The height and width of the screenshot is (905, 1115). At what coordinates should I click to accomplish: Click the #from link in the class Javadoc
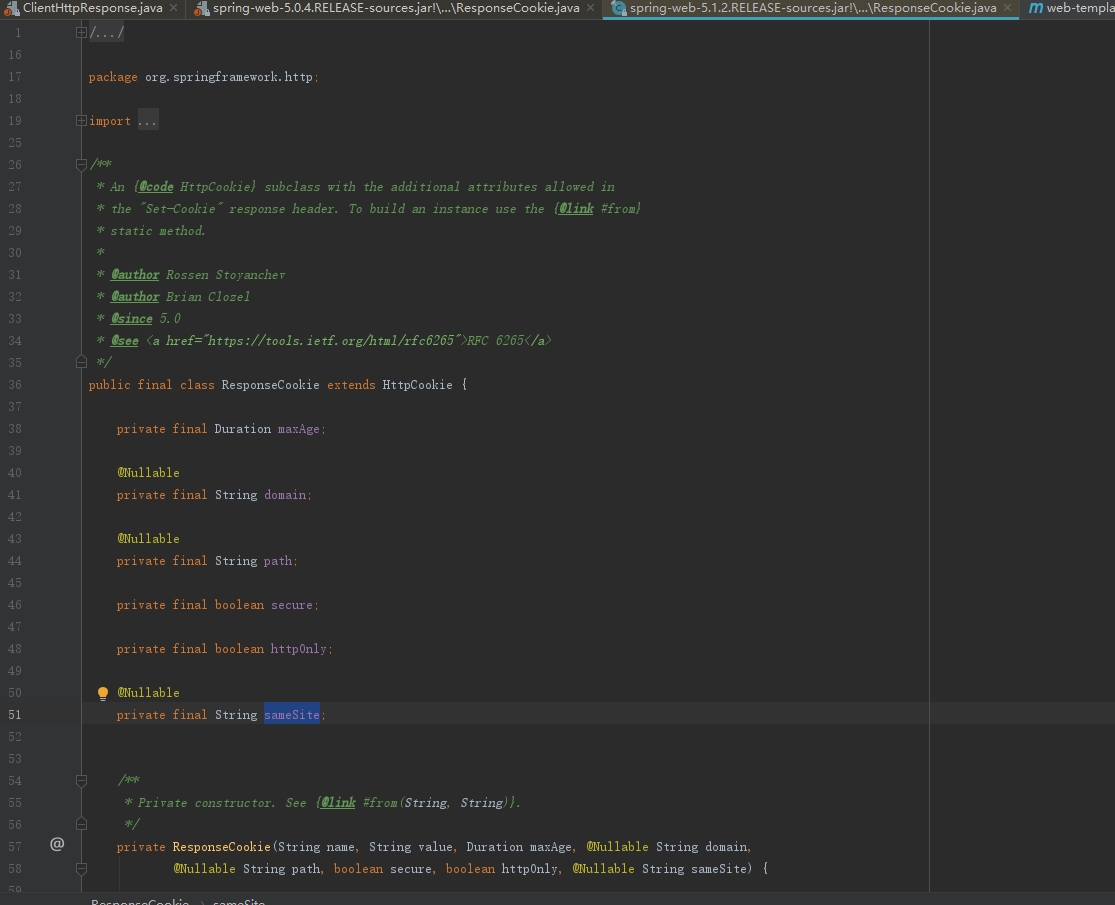pos(617,208)
